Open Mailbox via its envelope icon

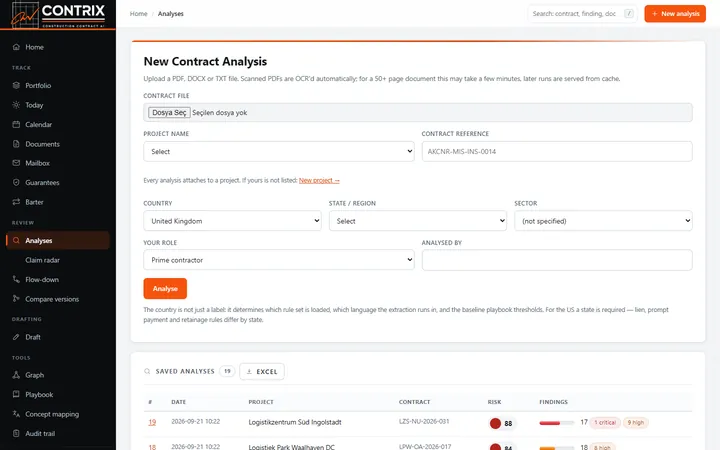click(x=16, y=163)
